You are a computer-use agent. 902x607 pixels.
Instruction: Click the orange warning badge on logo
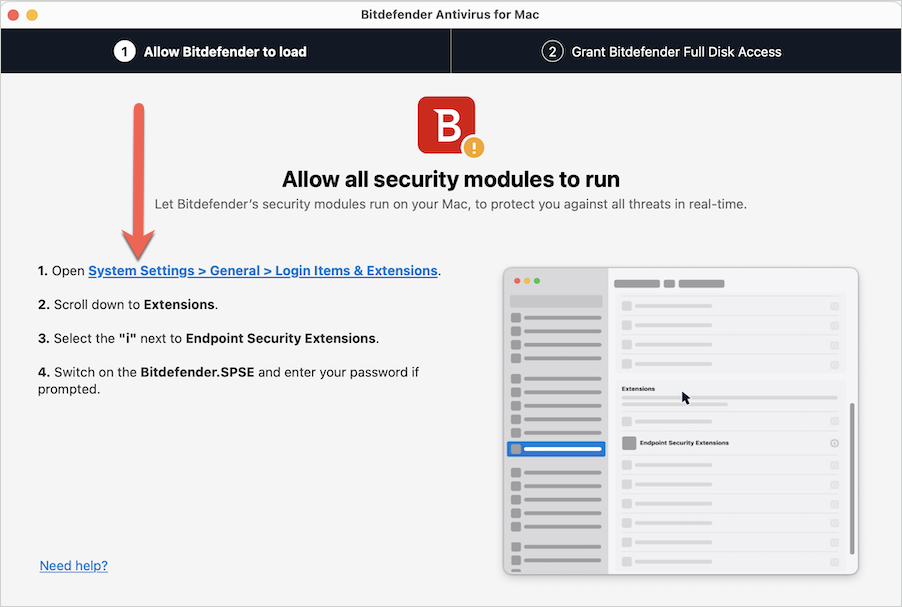tap(473, 147)
